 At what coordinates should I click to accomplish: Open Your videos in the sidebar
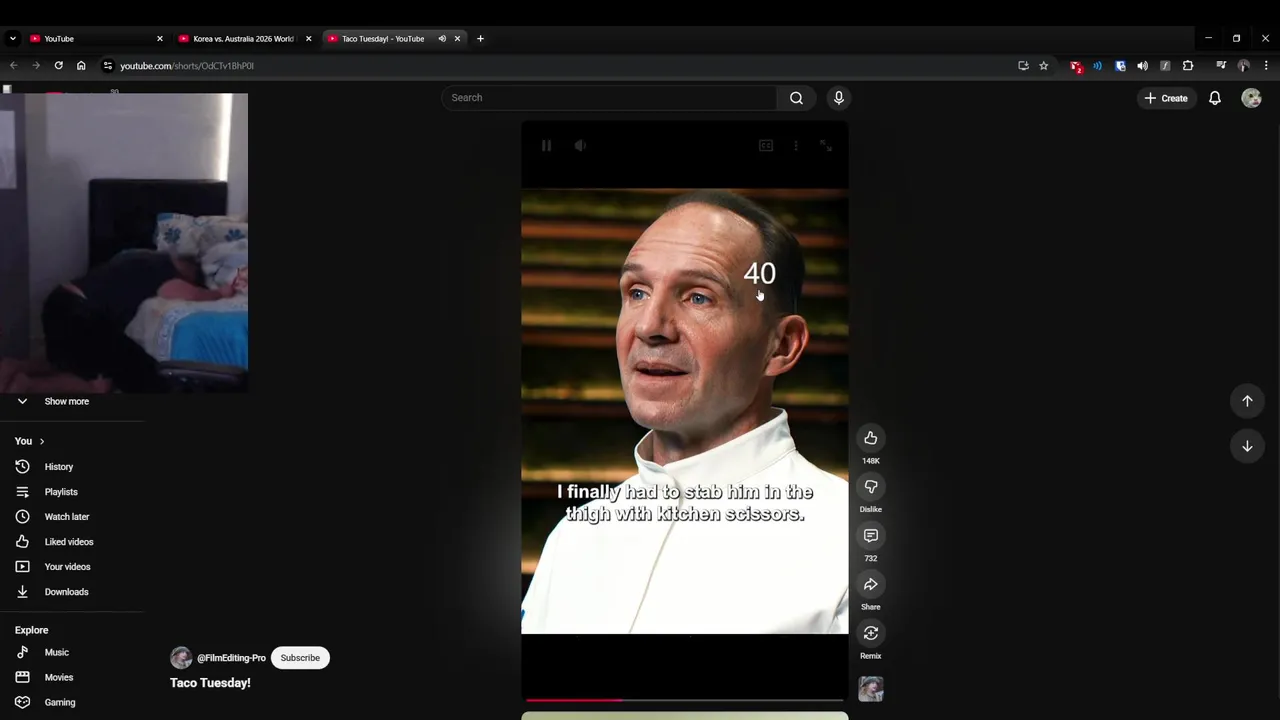tap(67, 567)
